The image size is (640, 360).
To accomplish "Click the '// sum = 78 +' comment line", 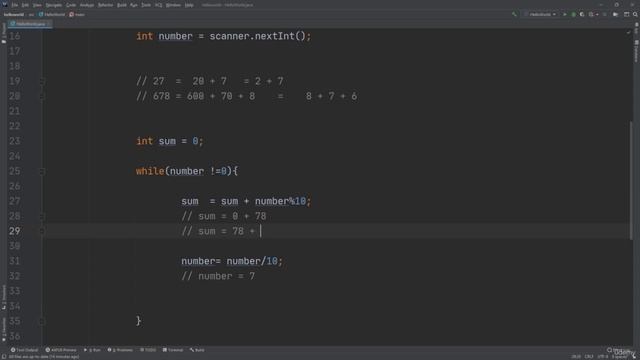I will (218, 231).
